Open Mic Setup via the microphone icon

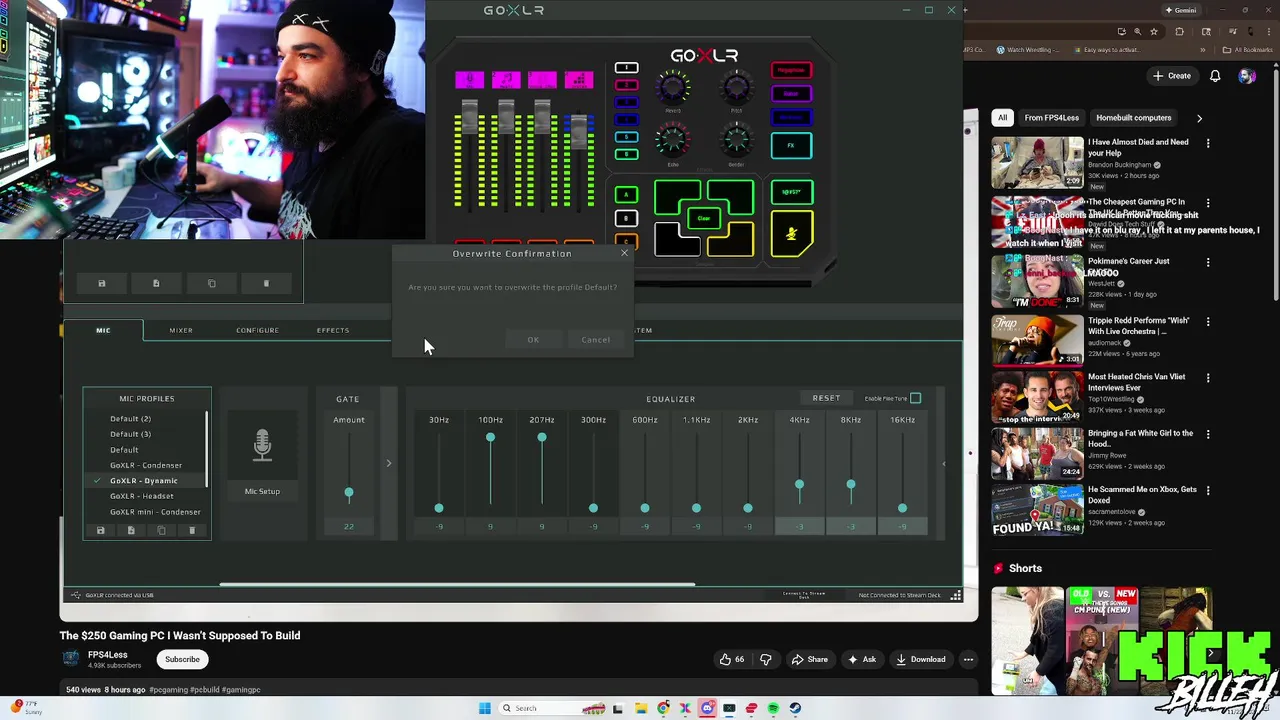point(262,446)
